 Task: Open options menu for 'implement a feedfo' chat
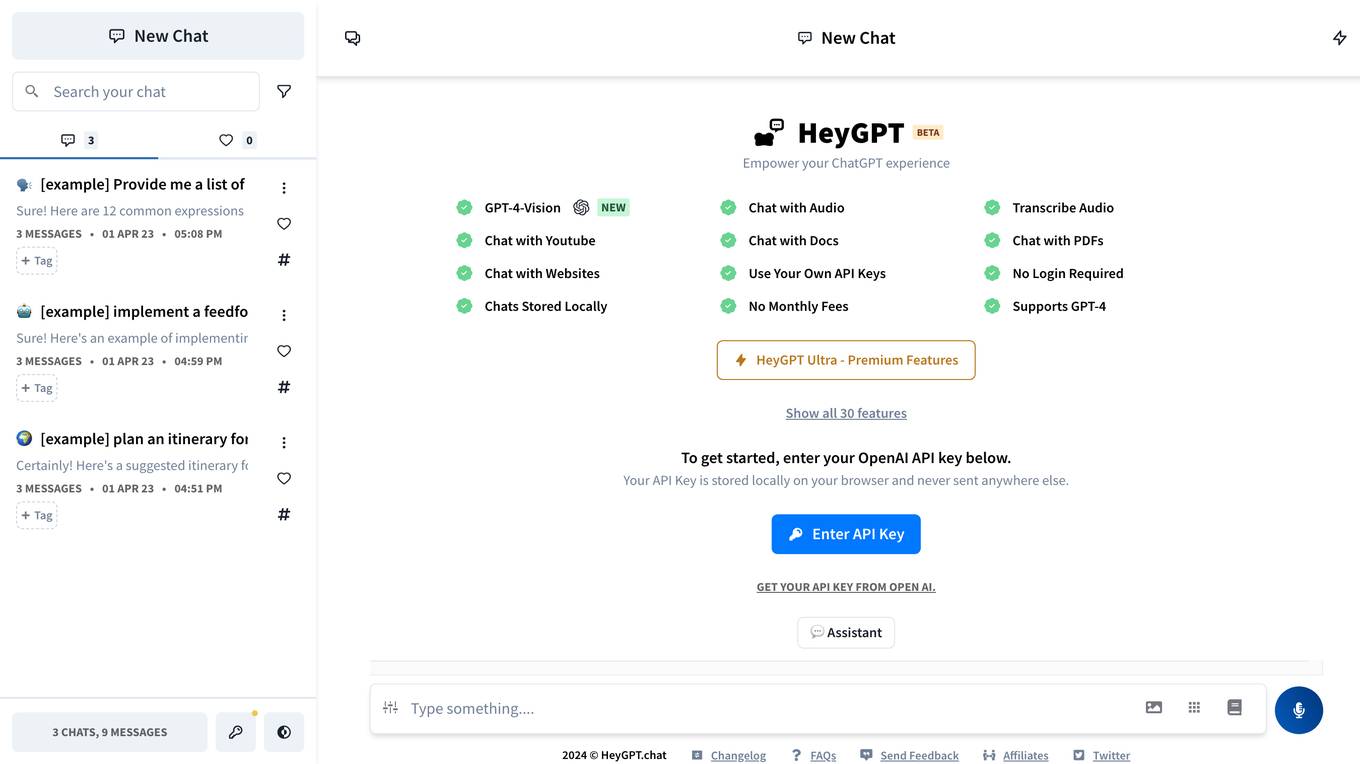click(x=284, y=315)
